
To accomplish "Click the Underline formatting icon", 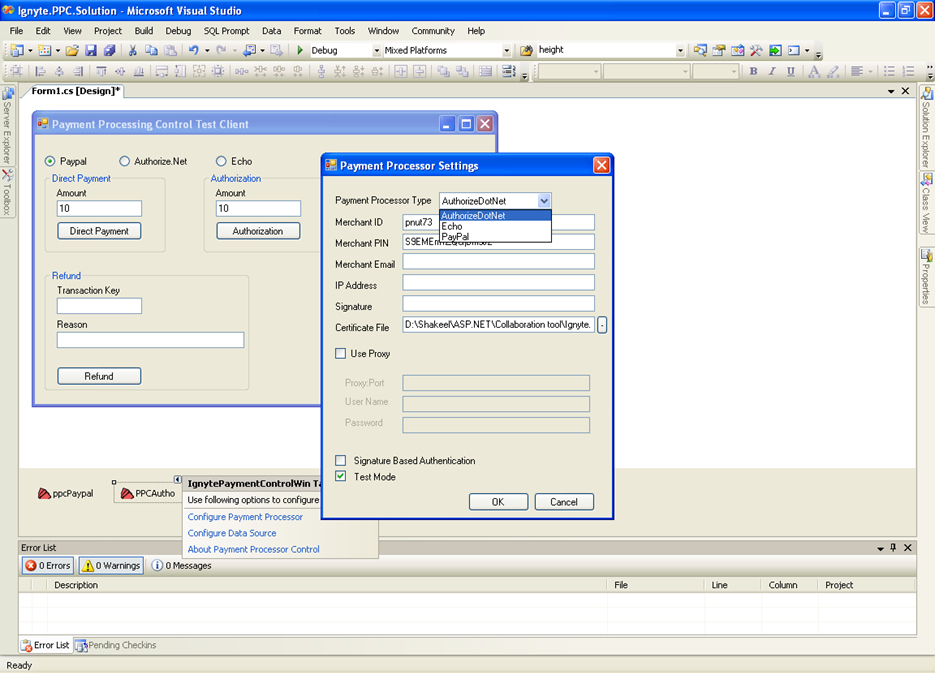I will [x=791, y=72].
